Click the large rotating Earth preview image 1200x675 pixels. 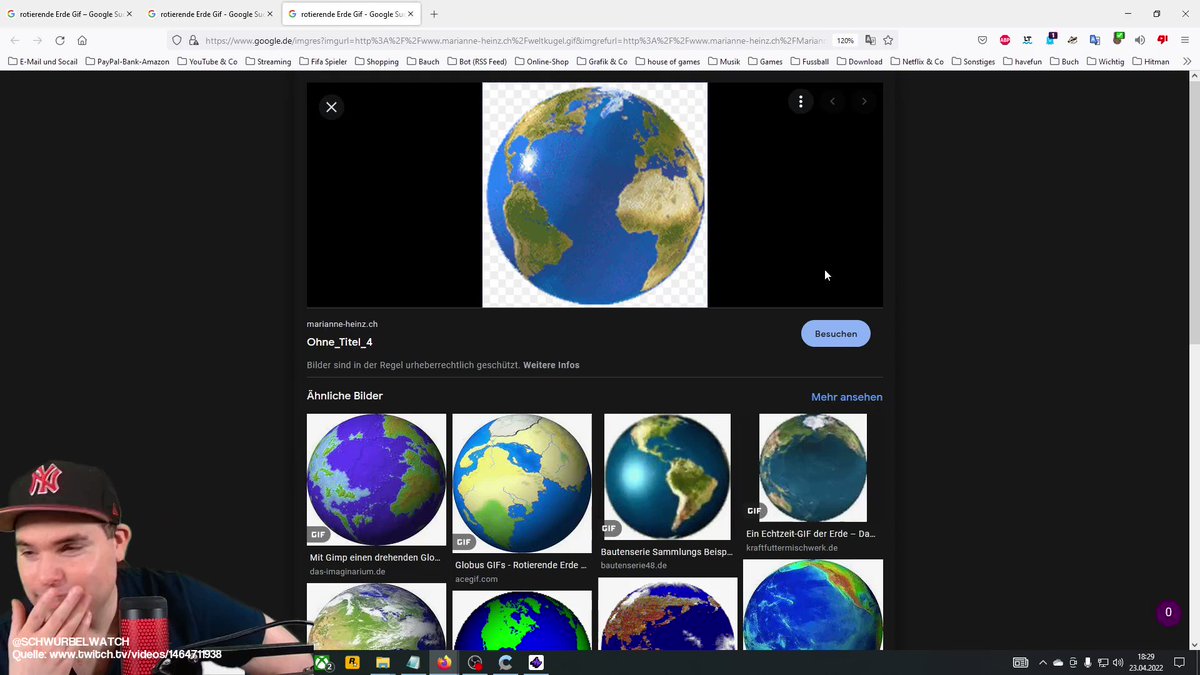(595, 195)
